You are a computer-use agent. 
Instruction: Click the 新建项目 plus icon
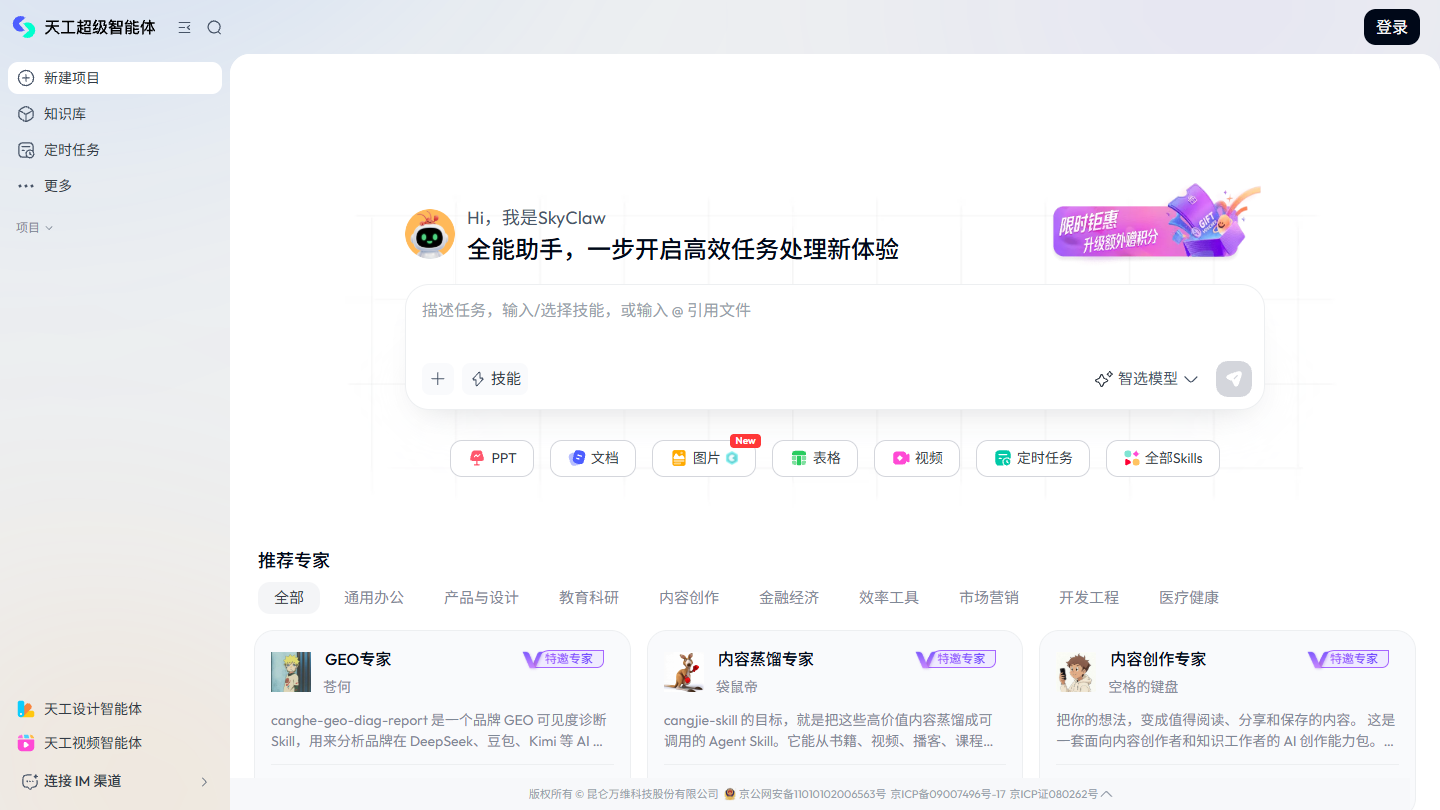(x=26, y=78)
